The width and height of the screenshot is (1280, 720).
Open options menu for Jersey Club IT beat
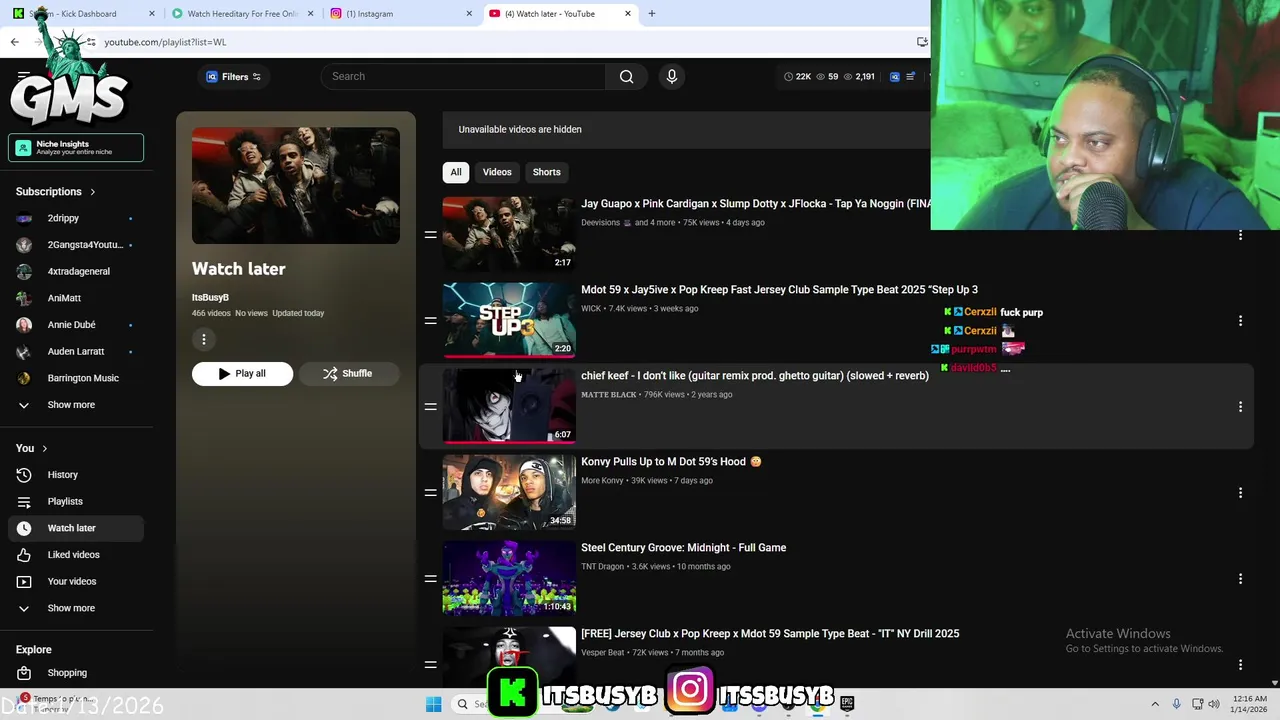[x=1240, y=665]
